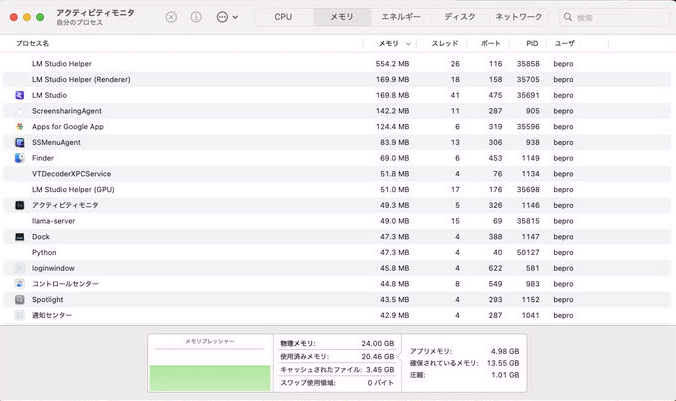
Task: Click the Spotlight process icon
Action: pos(20,299)
